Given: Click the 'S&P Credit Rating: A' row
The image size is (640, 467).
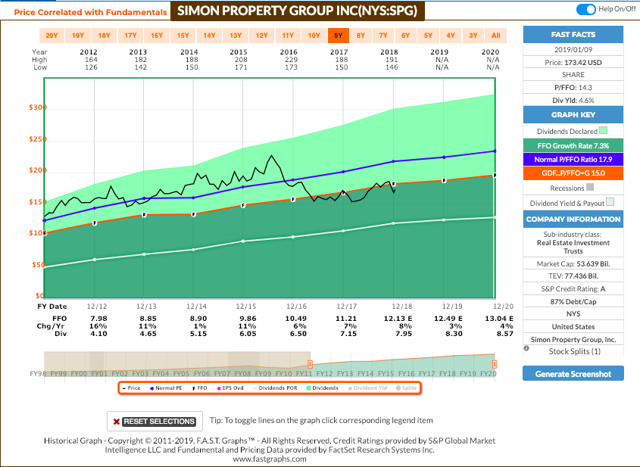Looking at the screenshot, I should tap(573, 289).
